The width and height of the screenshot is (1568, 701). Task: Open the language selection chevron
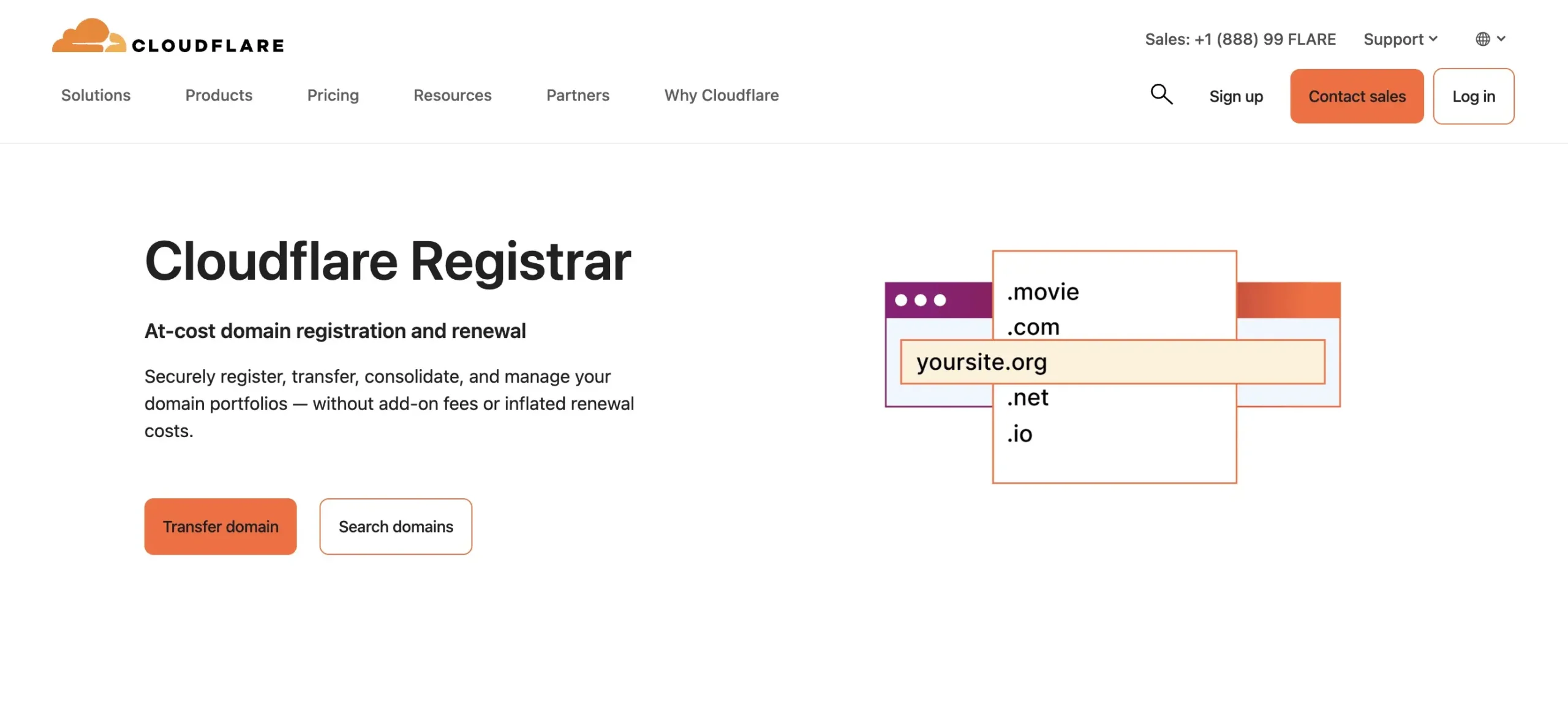click(1501, 39)
